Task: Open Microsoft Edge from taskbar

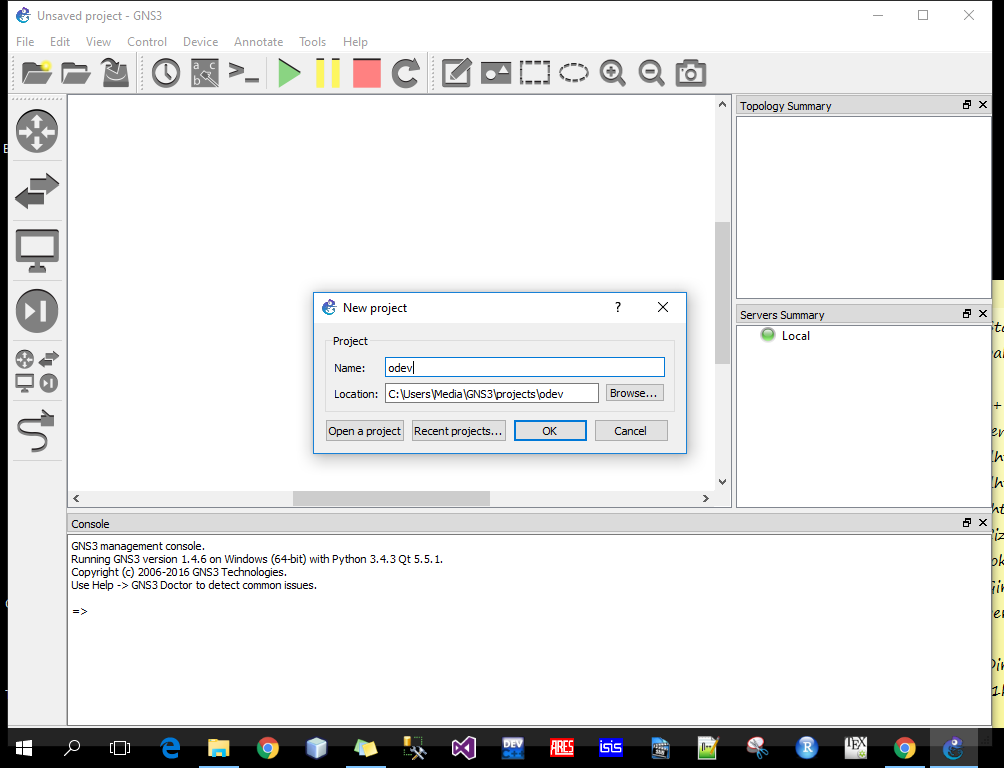Action: pyautogui.click(x=170, y=748)
